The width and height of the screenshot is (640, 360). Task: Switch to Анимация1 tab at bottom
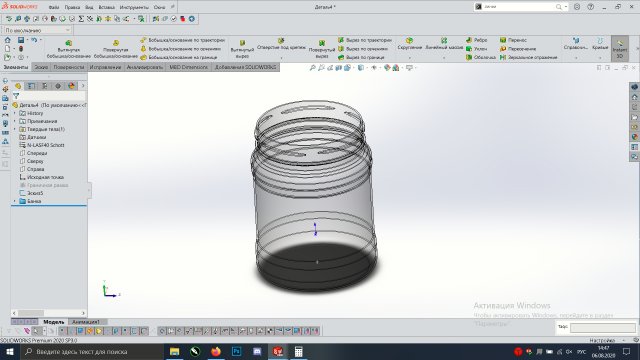pyautogui.click(x=86, y=322)
